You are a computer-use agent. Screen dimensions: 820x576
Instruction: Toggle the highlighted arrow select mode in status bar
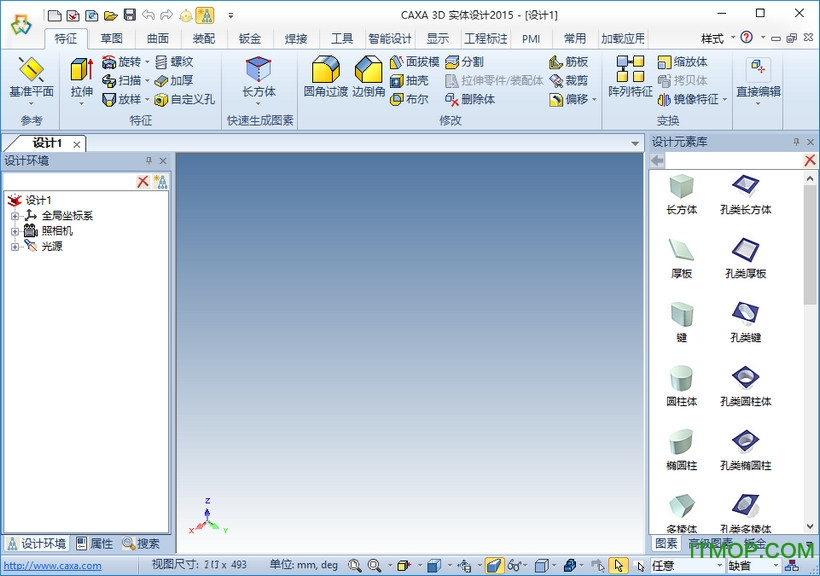[x=618, y=565]
